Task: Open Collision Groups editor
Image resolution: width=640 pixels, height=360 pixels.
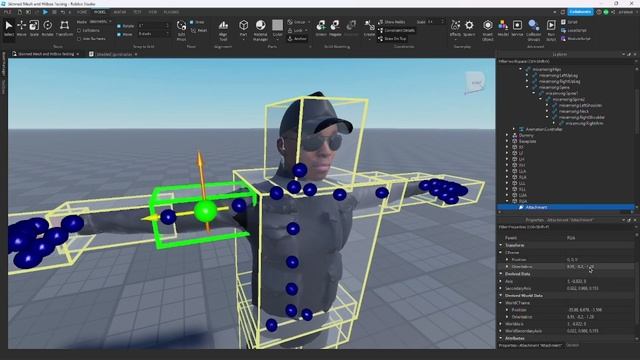Action: 533,30
